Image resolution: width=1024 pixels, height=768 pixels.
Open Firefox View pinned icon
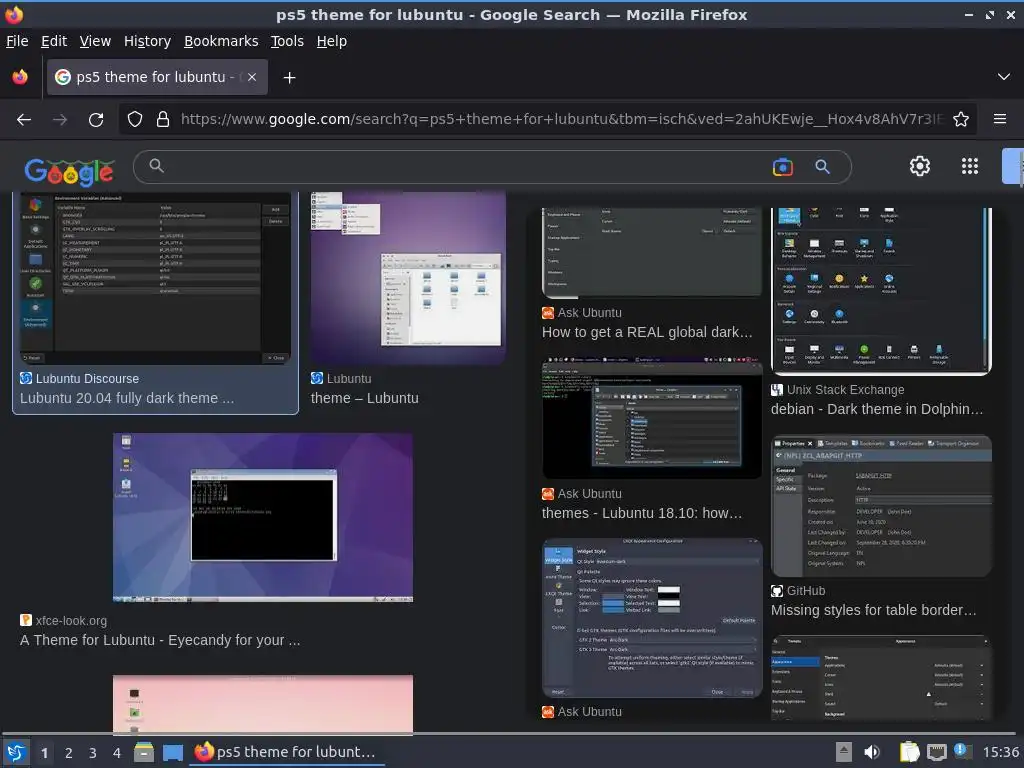coord(20,77)
